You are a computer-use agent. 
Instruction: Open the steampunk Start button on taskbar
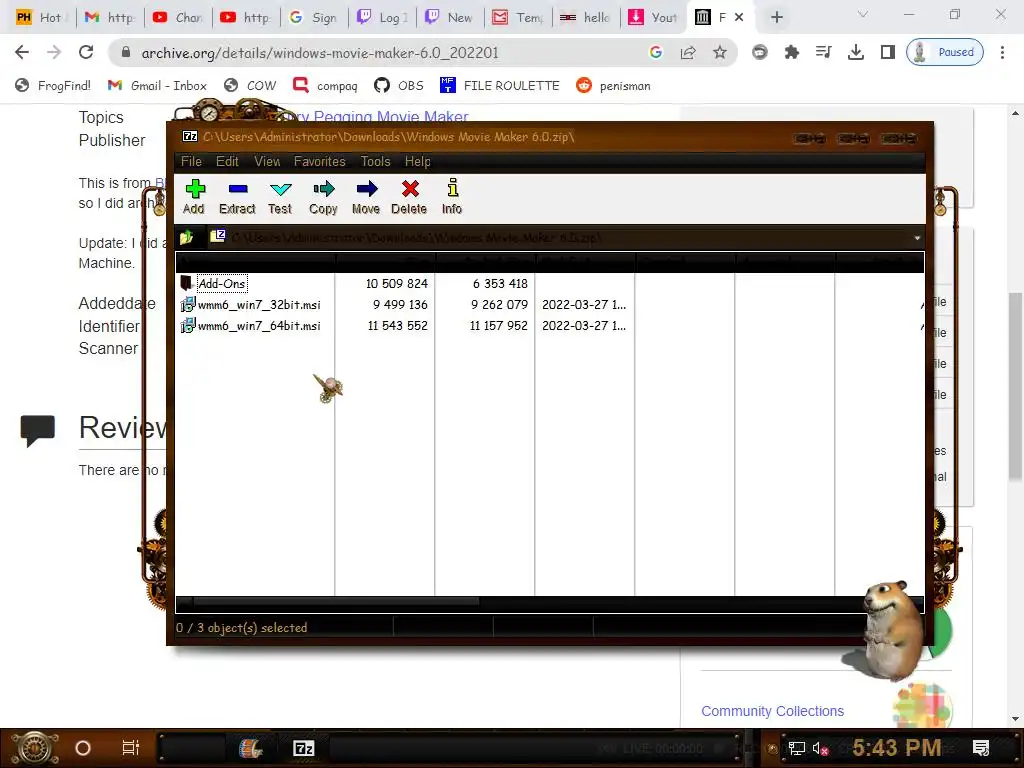coord(34,748)
